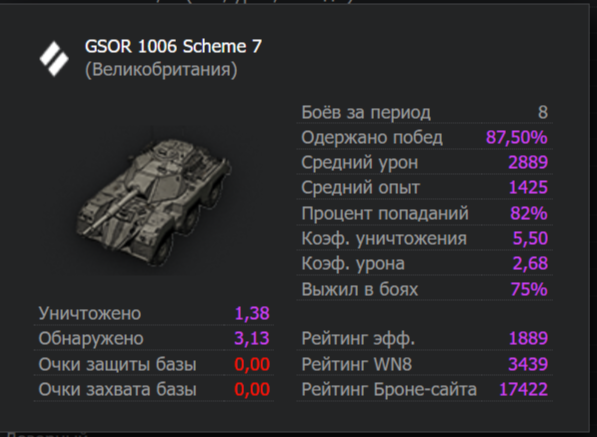Image resolution: width=597 pixels, height=437 pixels.
Task: Click the 'Процент попаданий' label
Action: [385, 214]
